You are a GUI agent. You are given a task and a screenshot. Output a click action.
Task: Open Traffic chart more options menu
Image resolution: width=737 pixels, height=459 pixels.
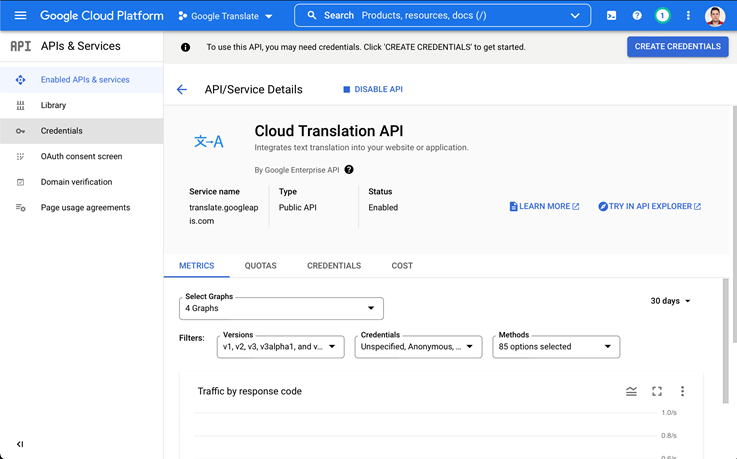tap(682, 391)
